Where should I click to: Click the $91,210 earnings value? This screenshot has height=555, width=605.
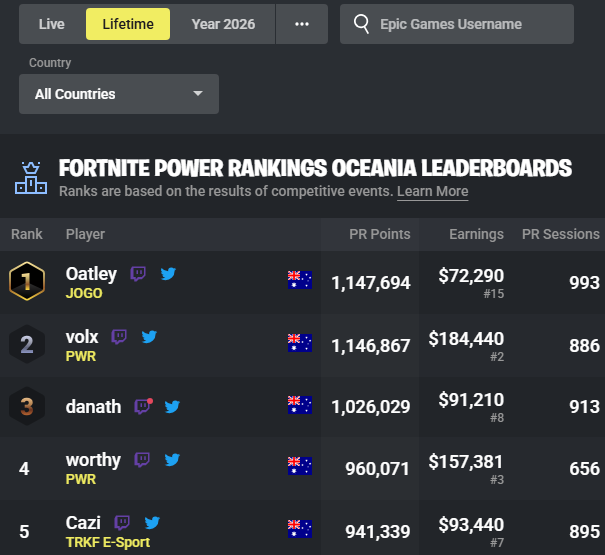click(471, 400)
